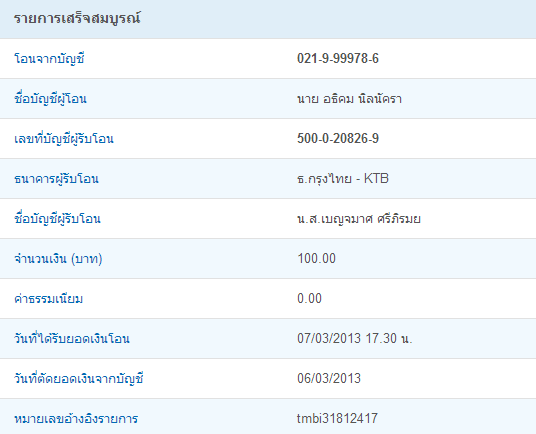
Task: Select the label 'เลขที่บัญชีผู้รับโอน'
Action: click(x=64, y=139)
